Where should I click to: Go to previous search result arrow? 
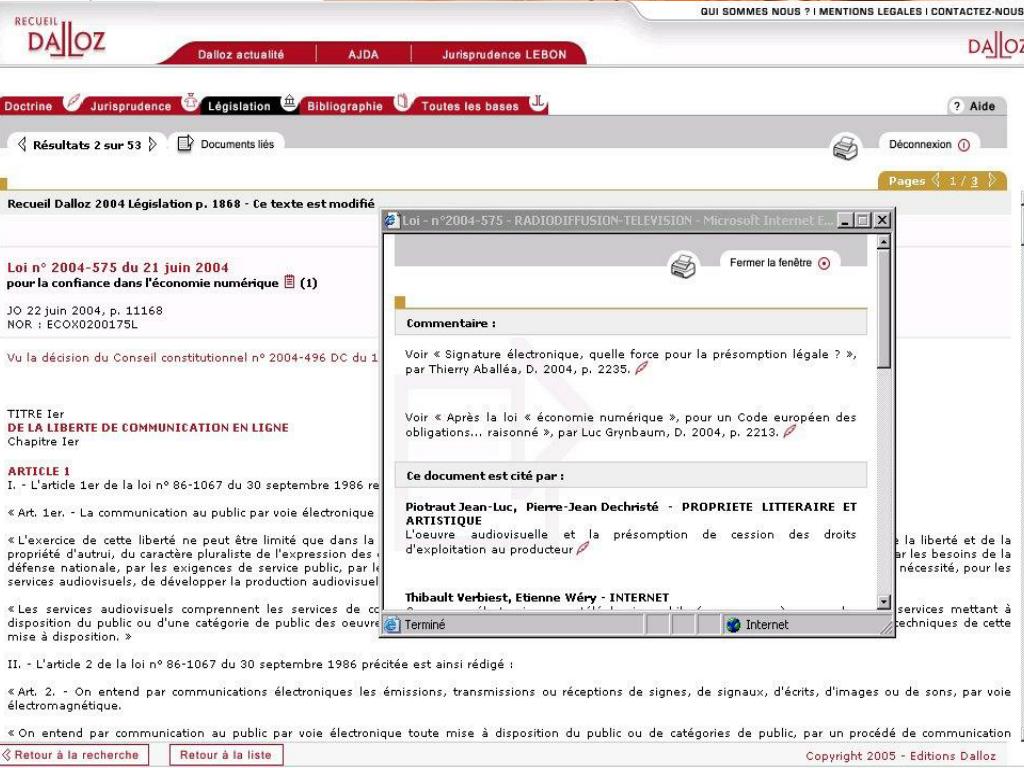22,144
